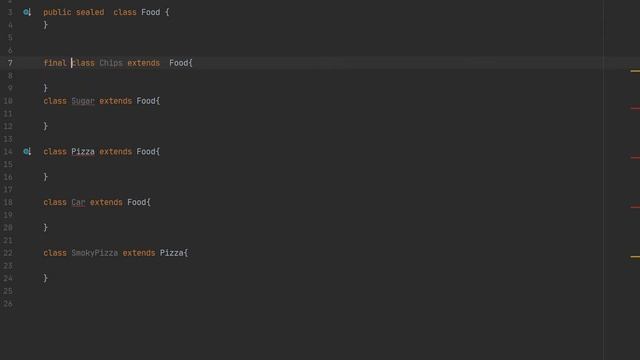Click the yellow warning stripe next to the Chips line
640x360 pixels.
coord(635,71)
